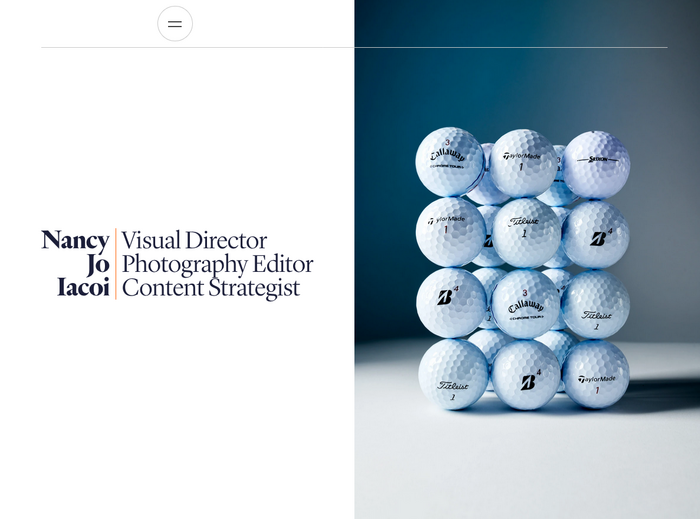Select the bottom-row Titleist golf ball
This screenshot has height=519, width=700.
[453, 374]
